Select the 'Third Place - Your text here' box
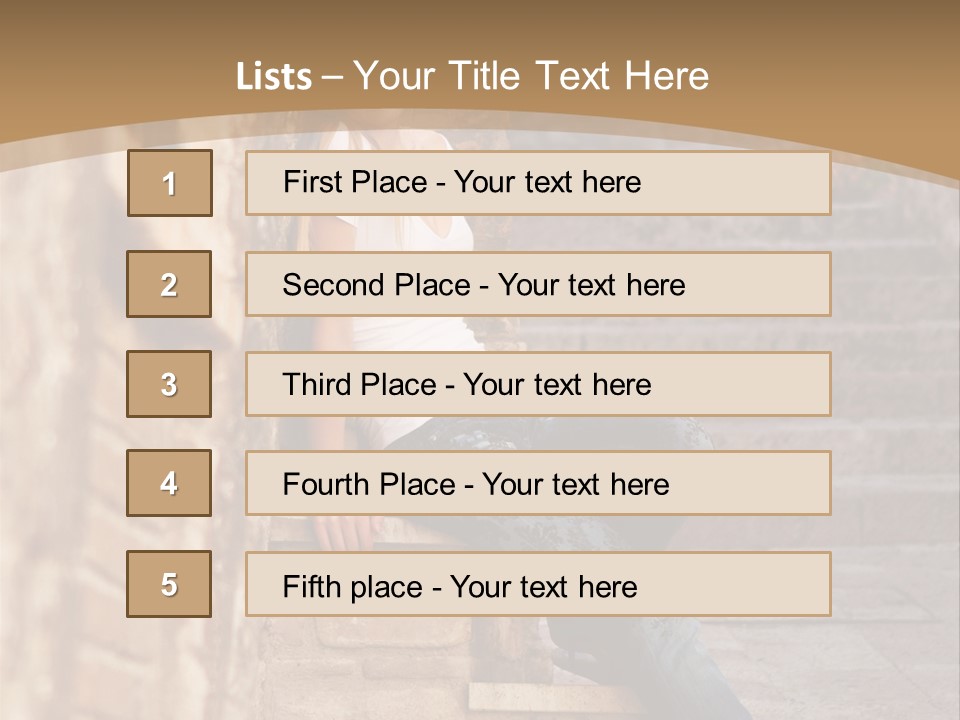960x720 pixels. click(x=538, y=384)
